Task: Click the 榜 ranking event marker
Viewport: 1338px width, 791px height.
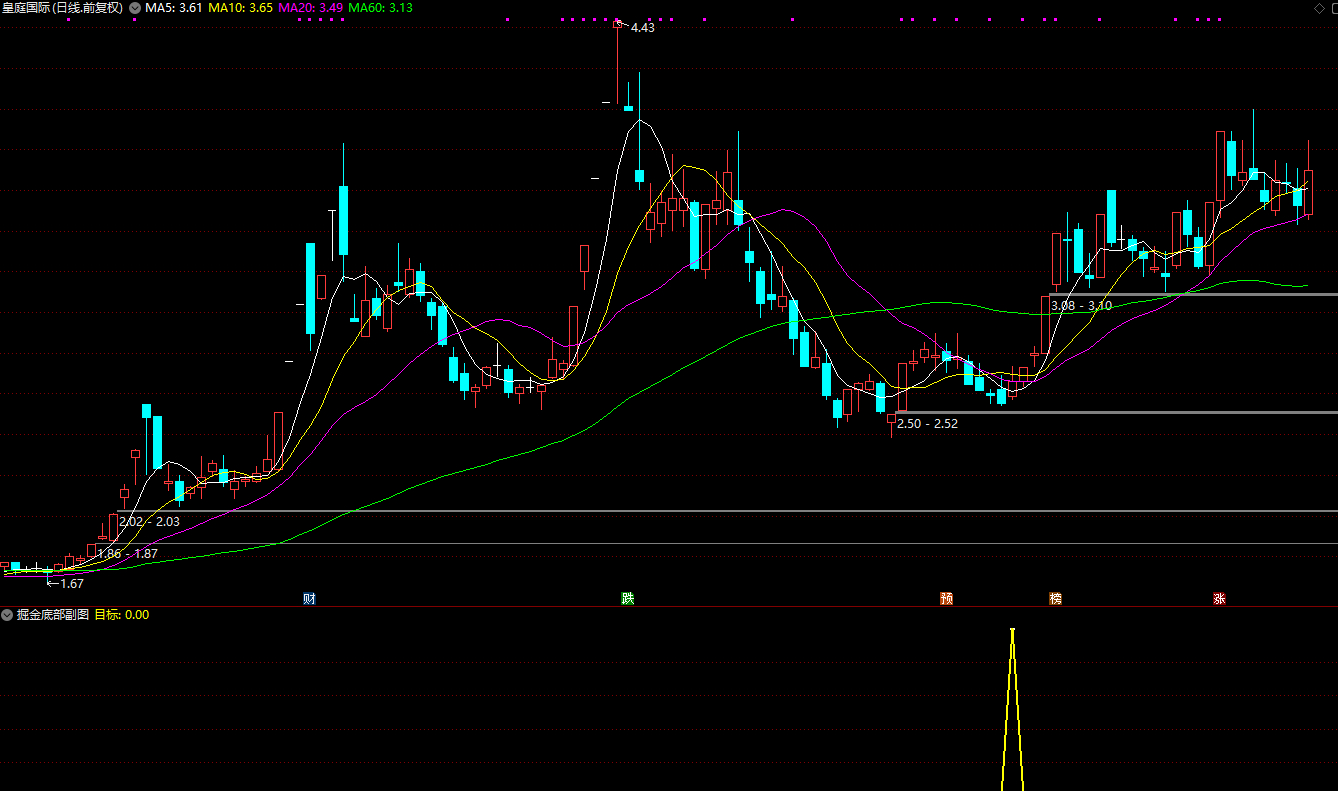Action: [1056, 599]
